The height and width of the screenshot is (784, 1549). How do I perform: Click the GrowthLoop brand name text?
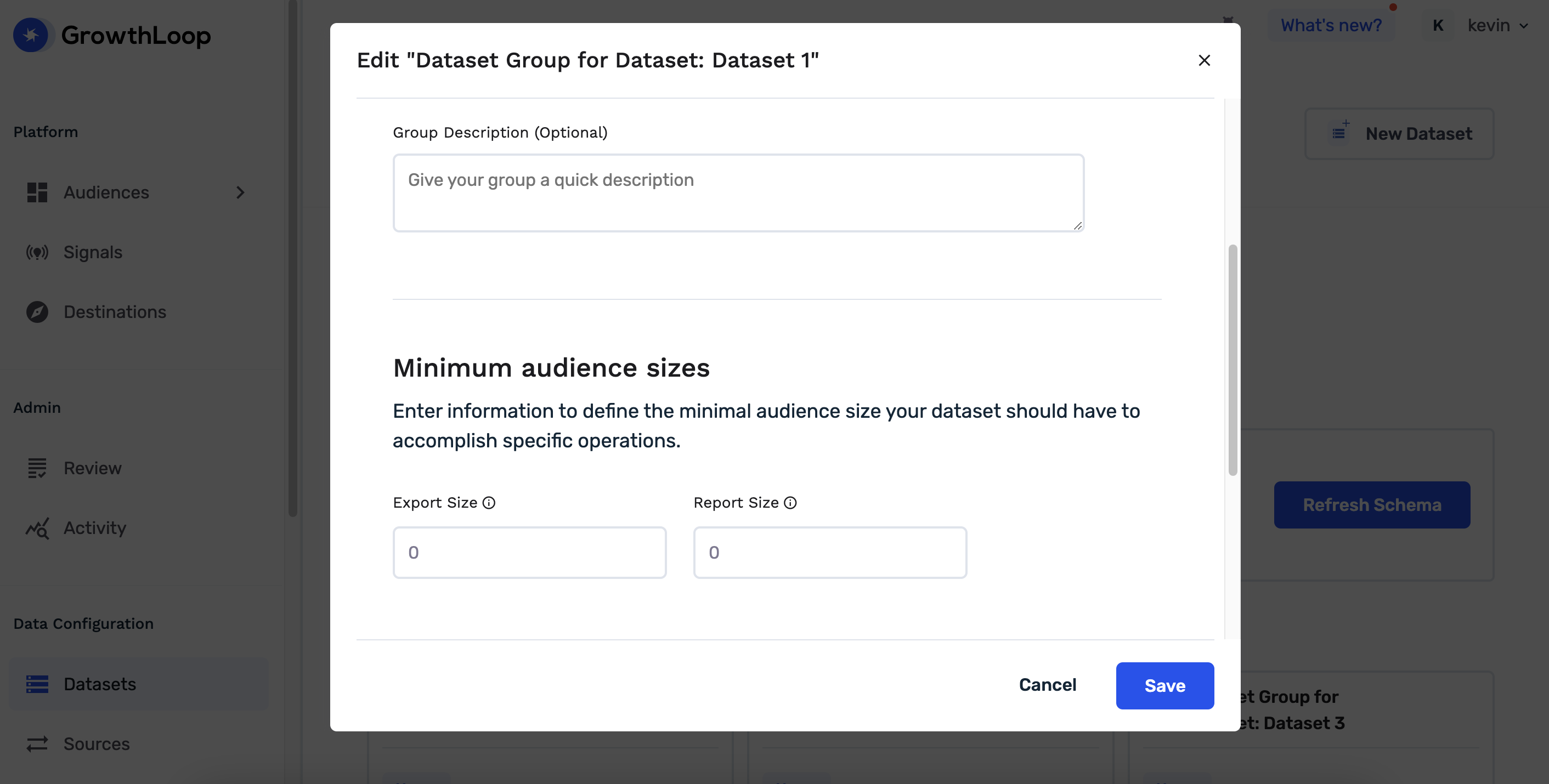pyautogui.click(x=136, y=35)
